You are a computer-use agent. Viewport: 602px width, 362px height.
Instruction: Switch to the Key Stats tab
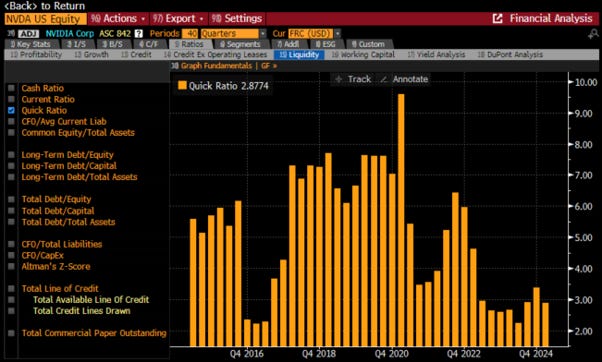tap(31, 44)
